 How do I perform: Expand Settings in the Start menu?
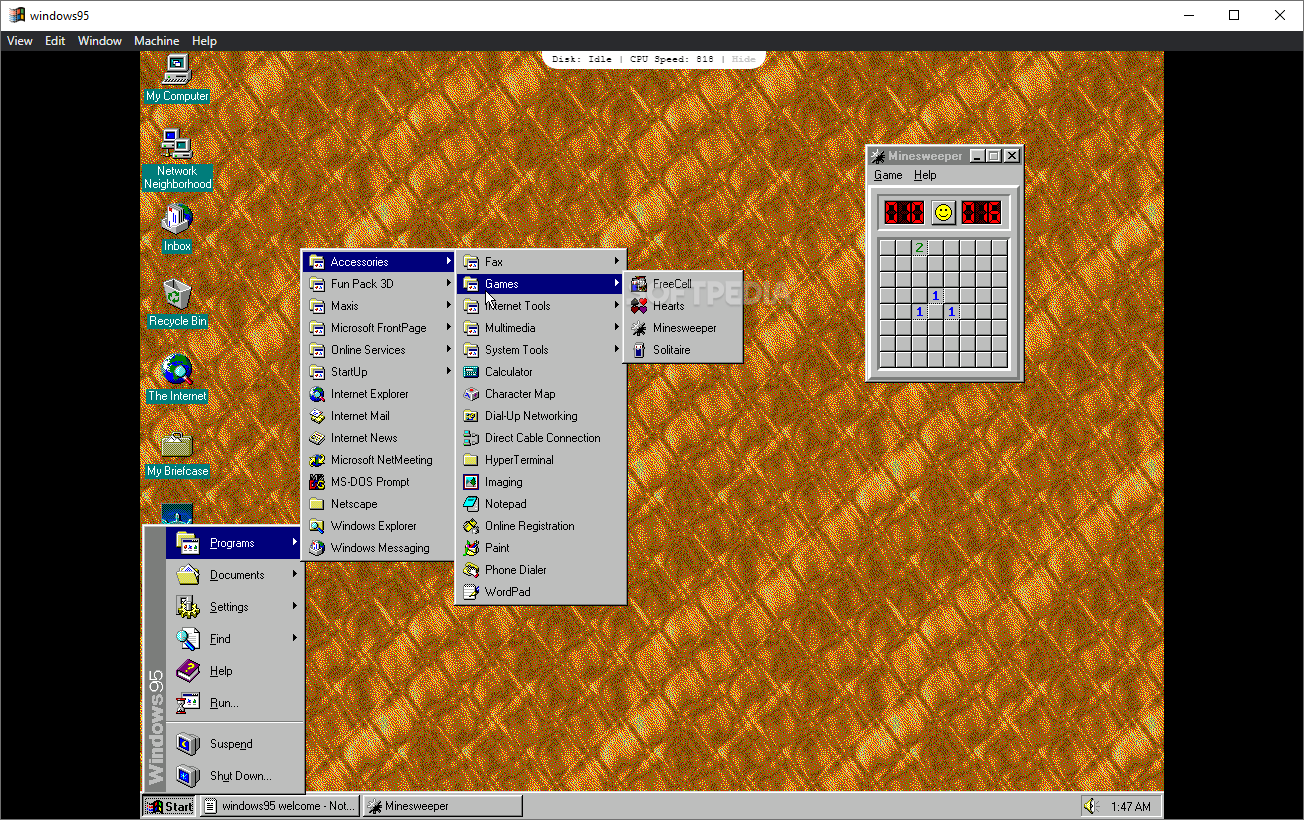pos(235,607)
